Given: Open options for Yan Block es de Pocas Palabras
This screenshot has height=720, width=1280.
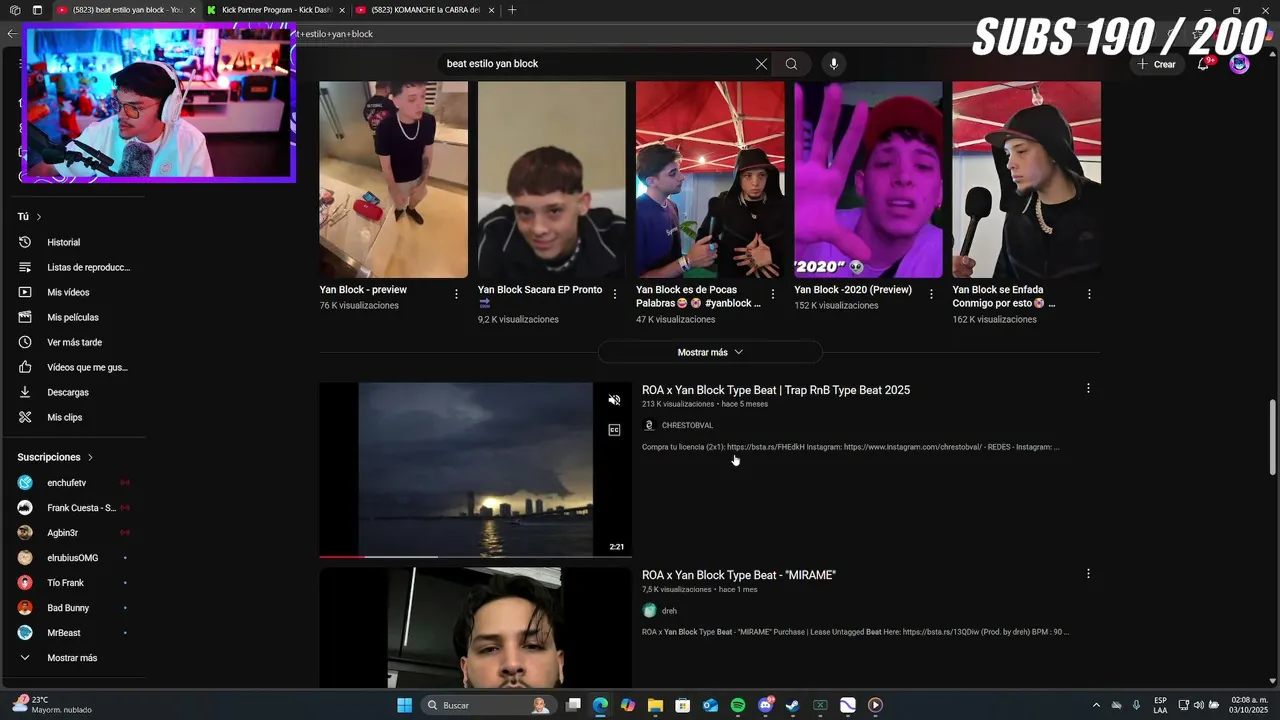Looking at the screenshot, I should (772, 294).
